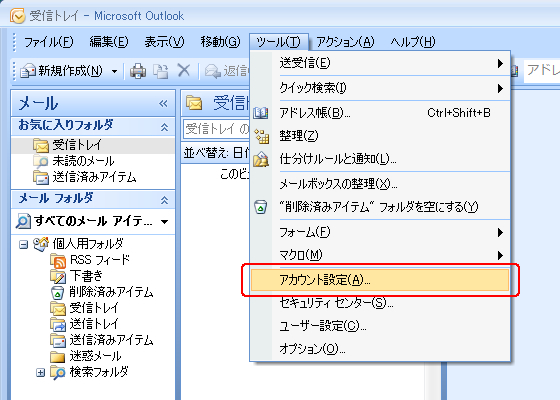The height and width of the screenshot is (400, 560).
Task: Select メールボックスの整理(X)... entry
Action: (x=380, y=184)
